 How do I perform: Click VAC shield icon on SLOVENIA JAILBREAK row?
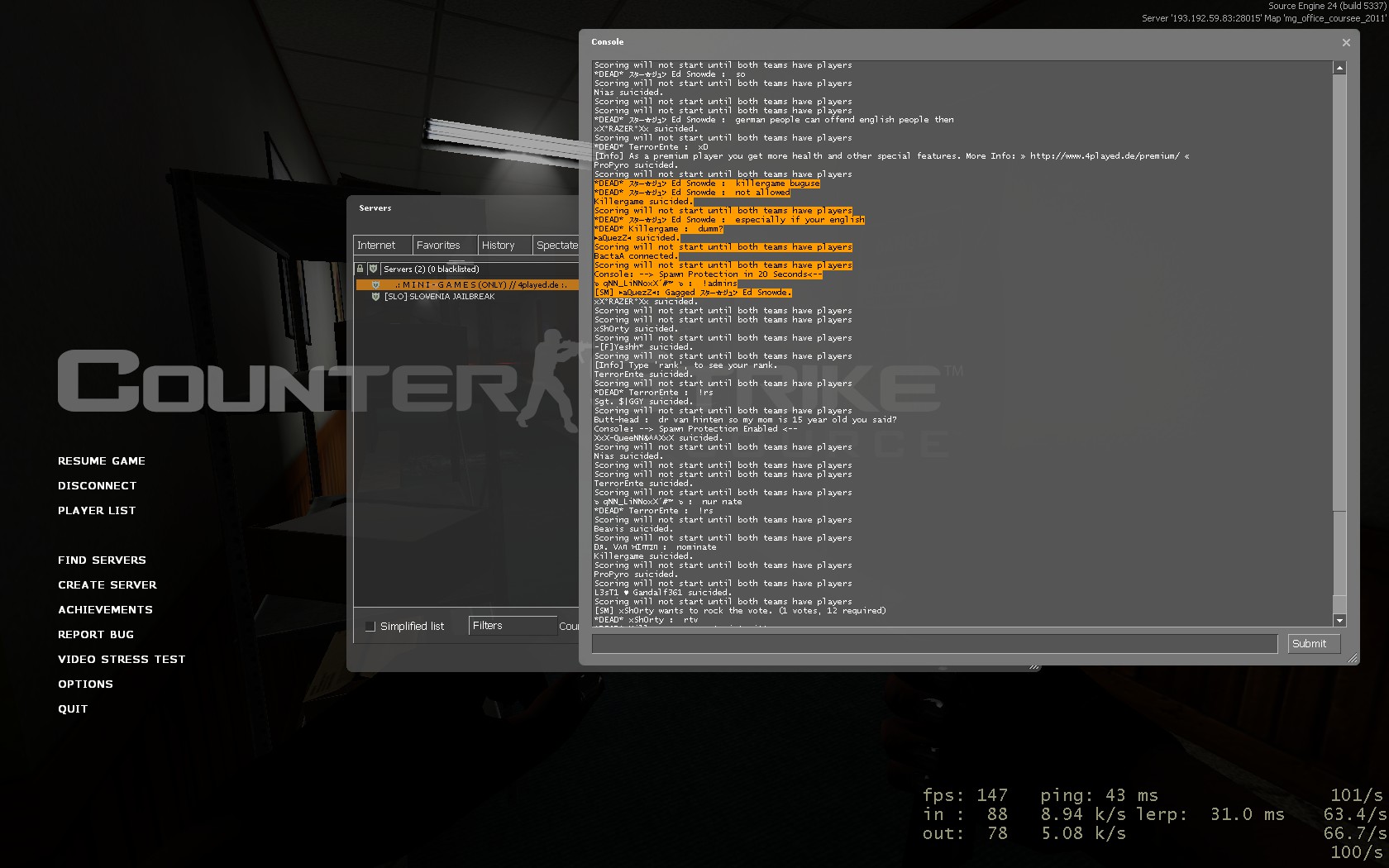tap(375, 297)
